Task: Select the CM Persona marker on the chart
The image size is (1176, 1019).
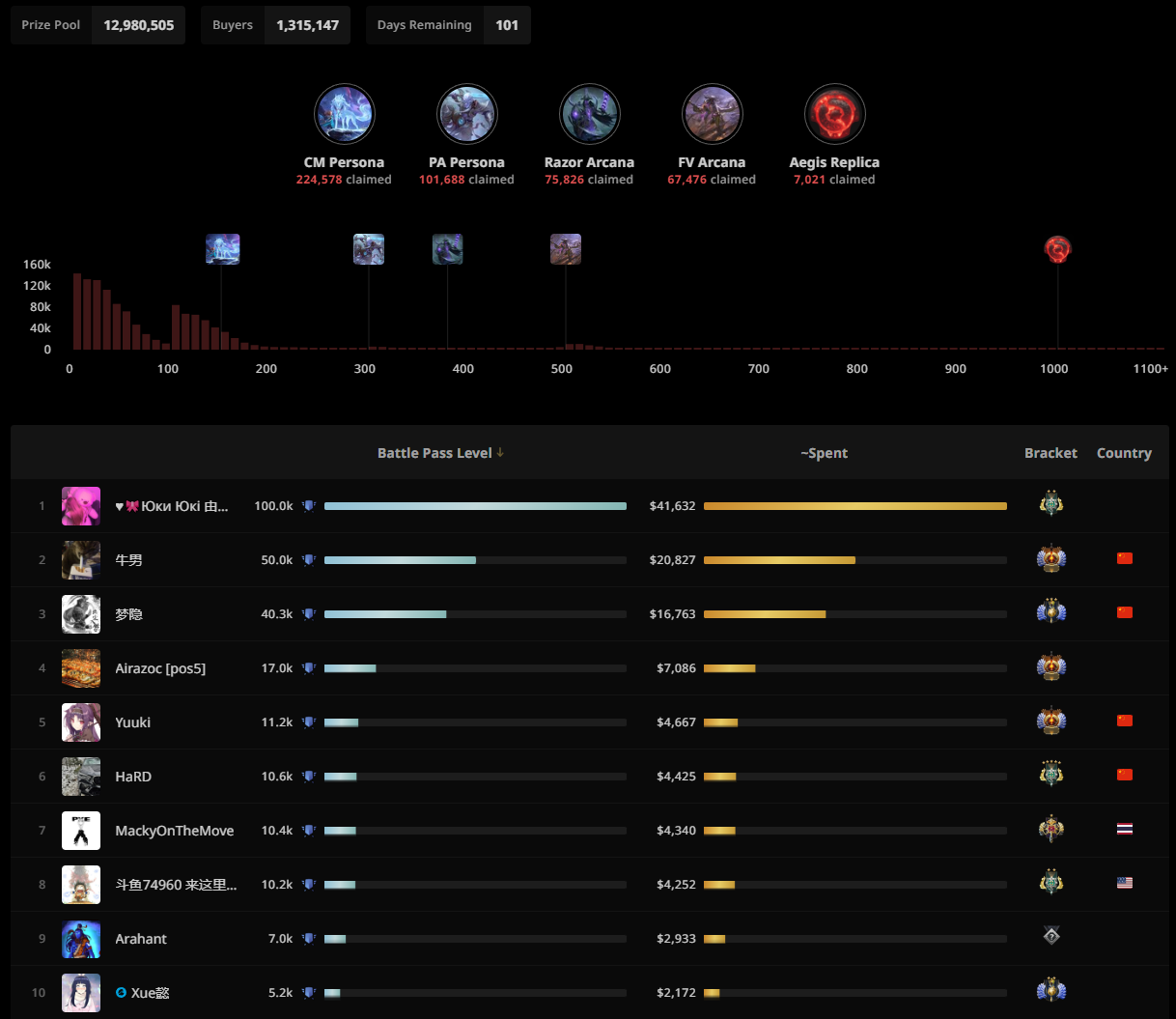Action: coord(222,249)
